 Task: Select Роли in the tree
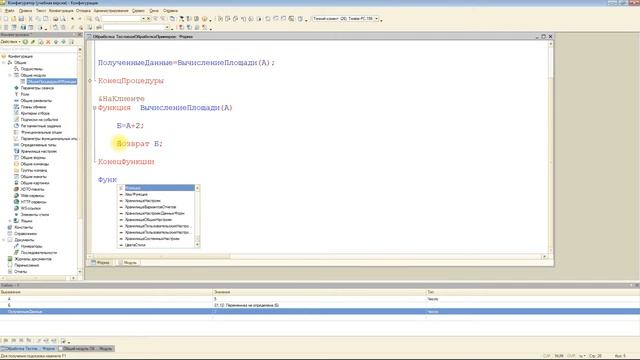(x=25, y=94)
